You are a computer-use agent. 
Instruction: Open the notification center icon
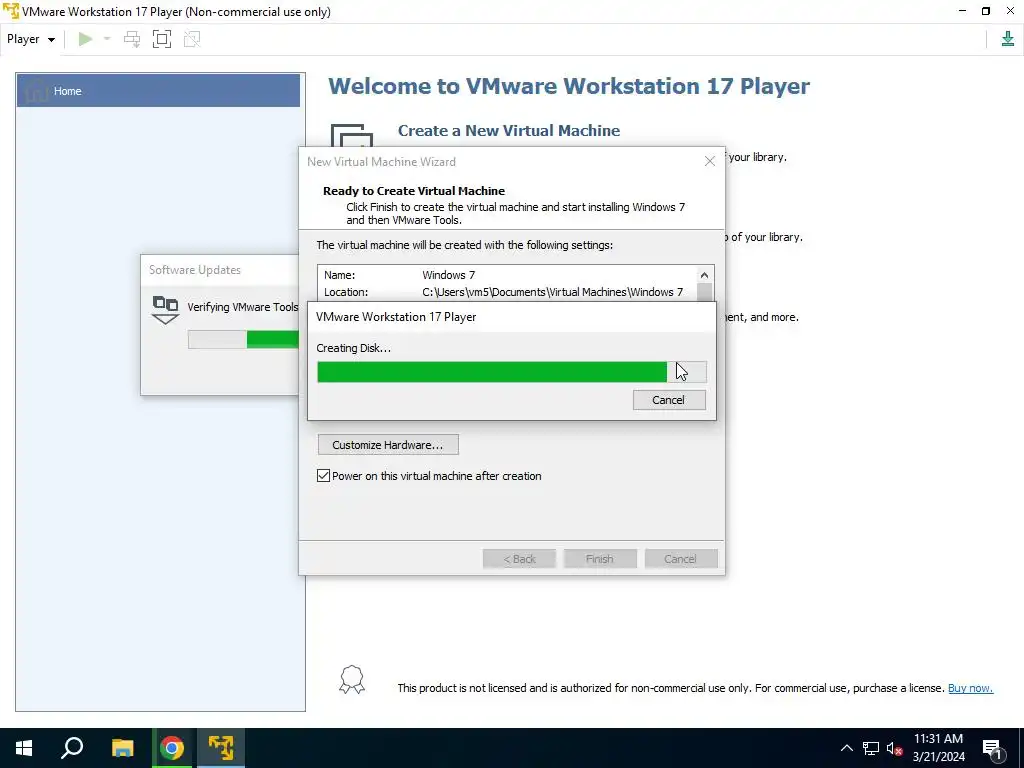pyautogui.click(x=992, y=748)
